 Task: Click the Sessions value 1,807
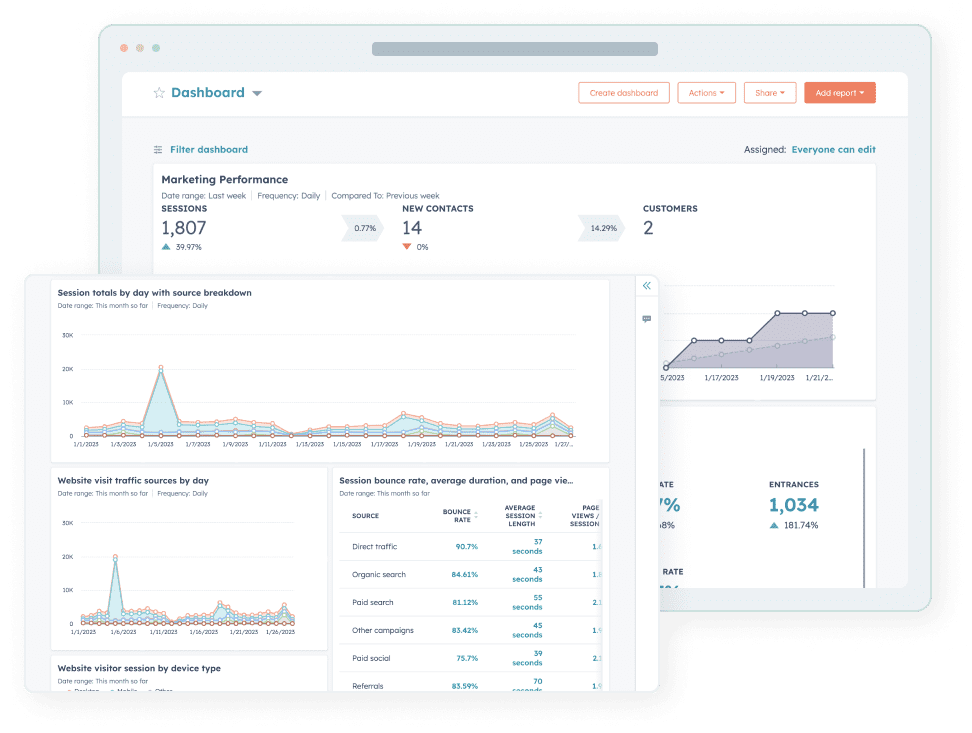tap(183, 228)
